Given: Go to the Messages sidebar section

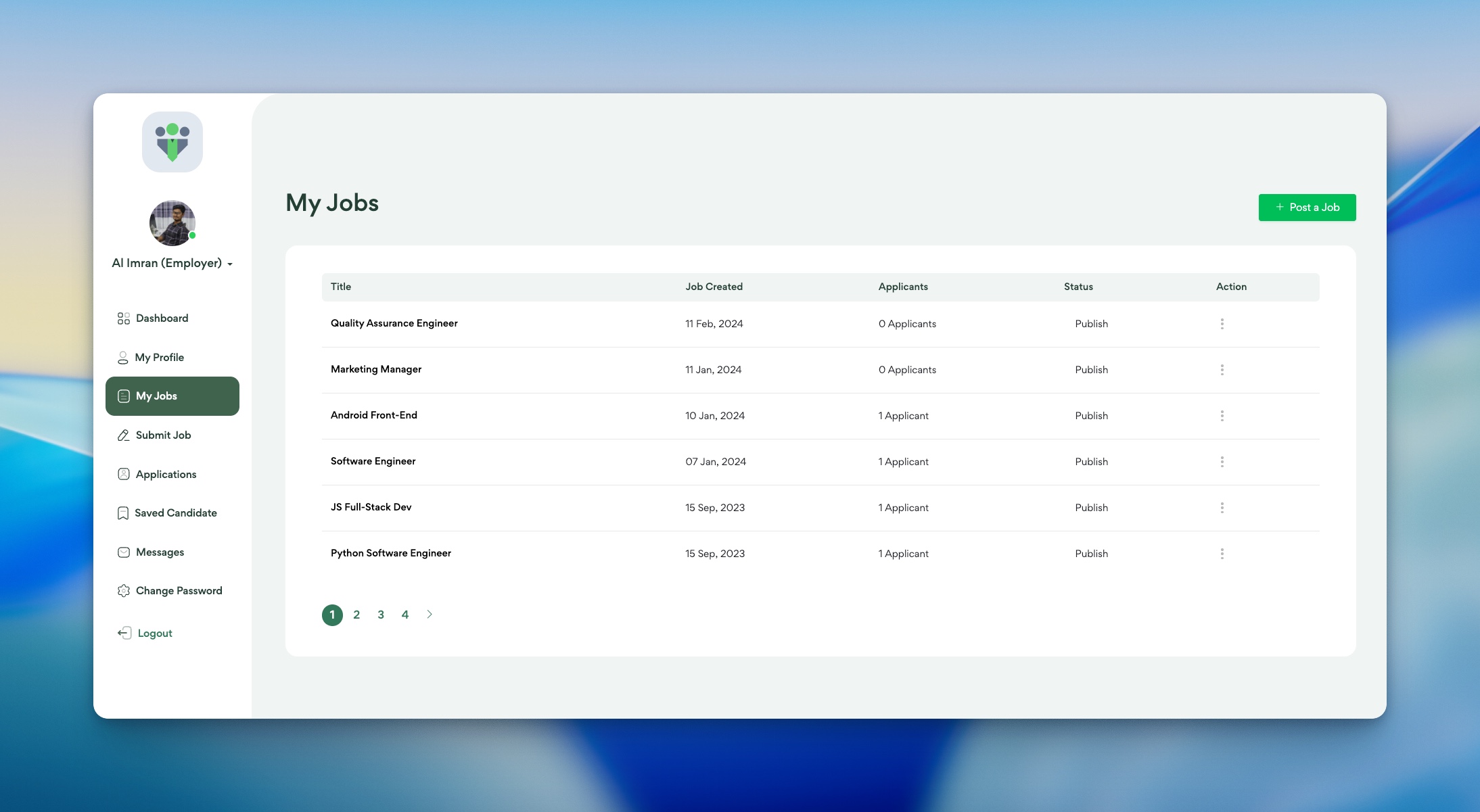Looking at the screenshot, I should pos(160,552).
